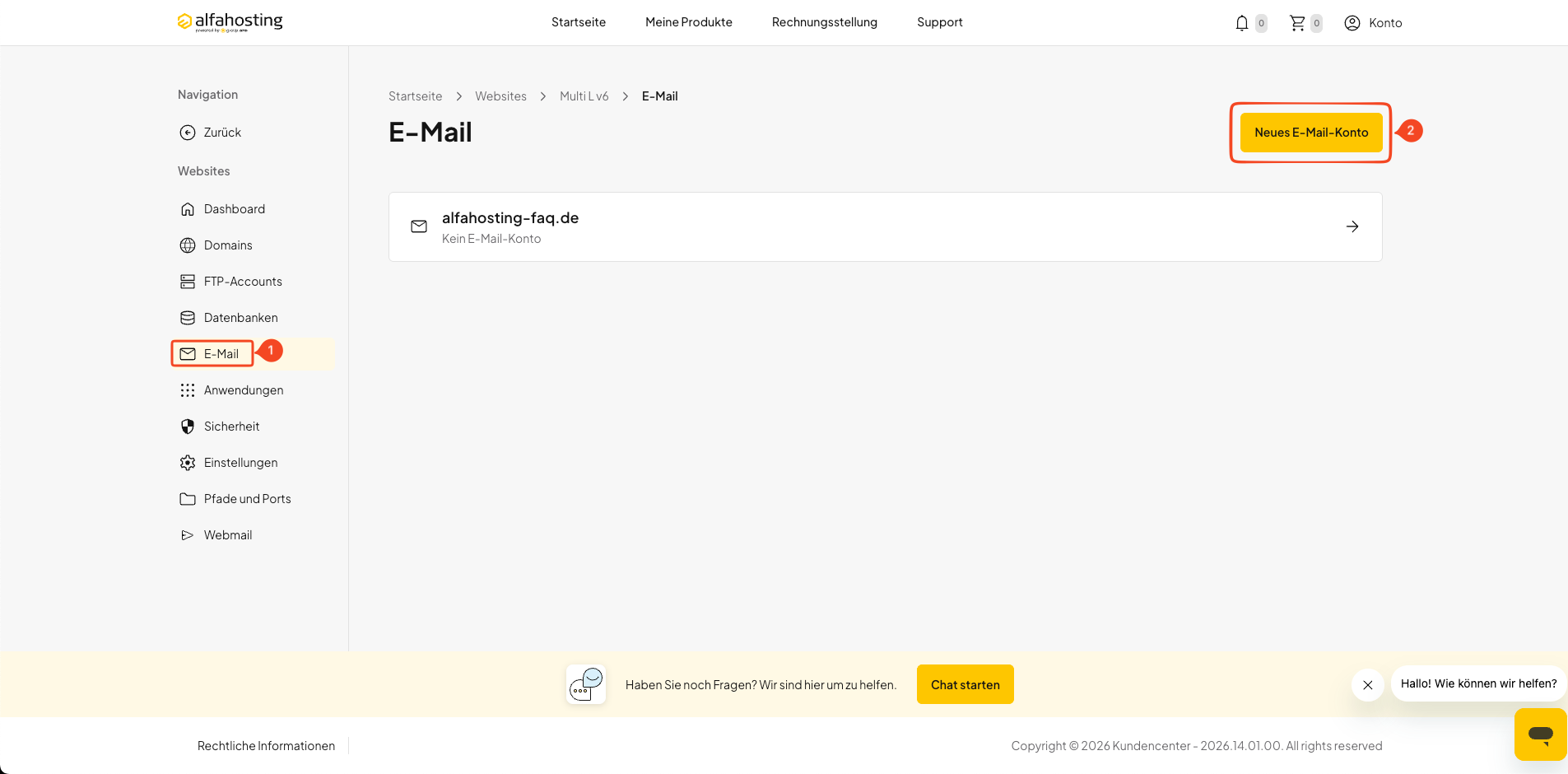Open the shopping cart icon
Viewport: 1568px width, 774px height.
tap(1297, 23)
